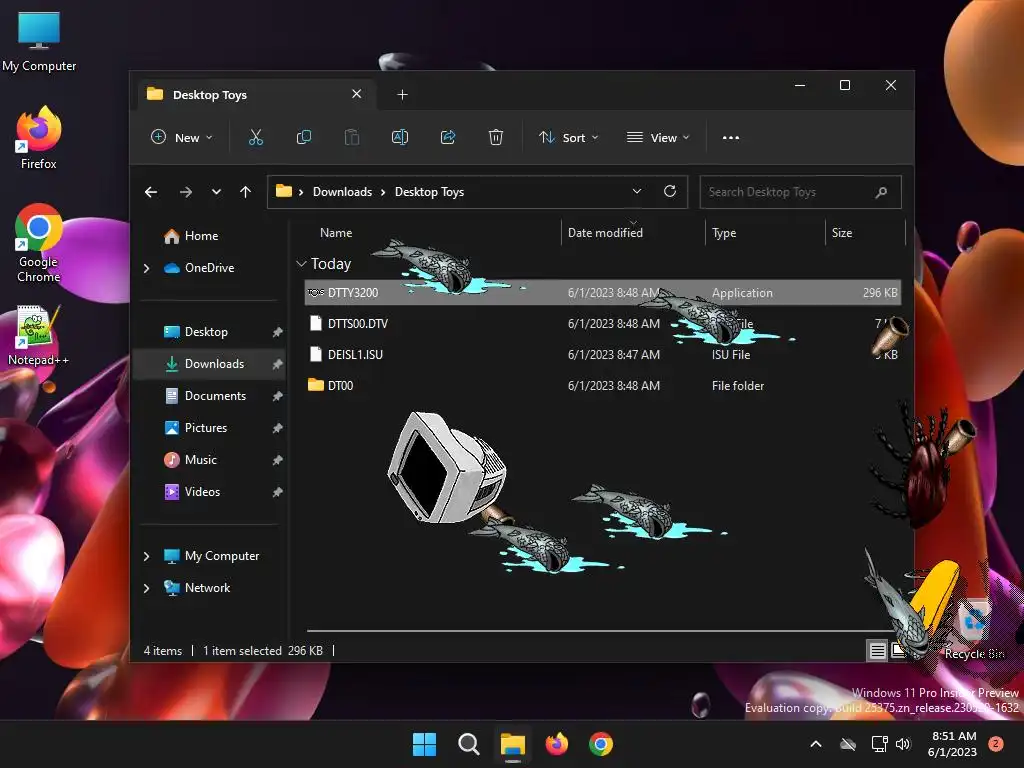This screenshot has height=768, width=1024.
Task: Open Windows Start menu
Action: pos(424,744)
